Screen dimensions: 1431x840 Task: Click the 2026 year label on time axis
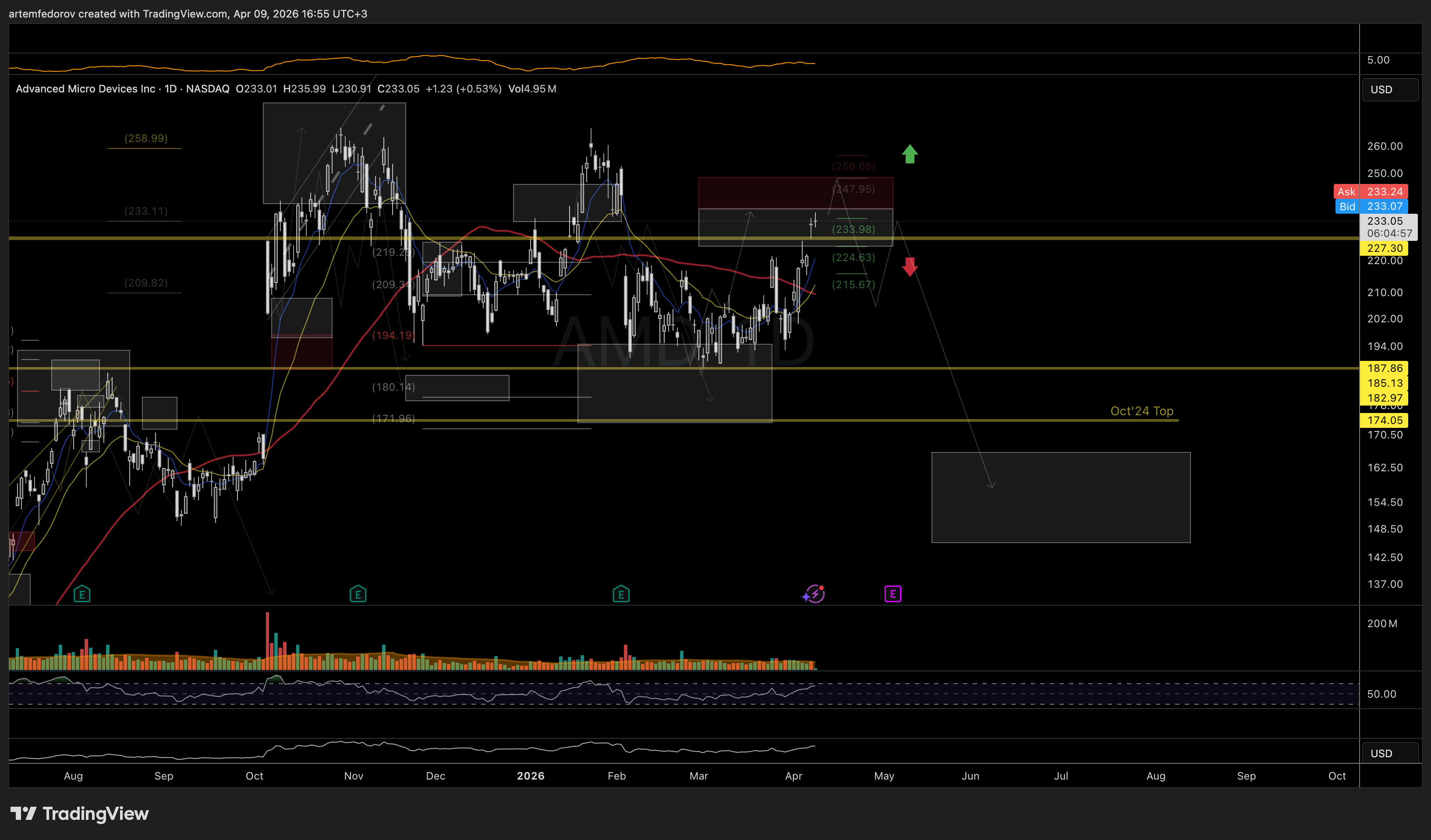click(x=530, y=776)
